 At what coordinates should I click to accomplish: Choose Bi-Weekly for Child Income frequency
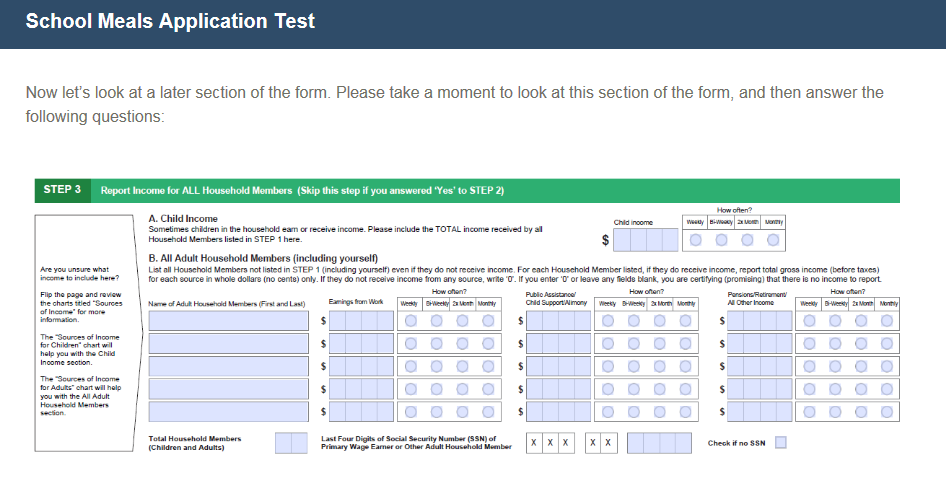coord(721,241)
